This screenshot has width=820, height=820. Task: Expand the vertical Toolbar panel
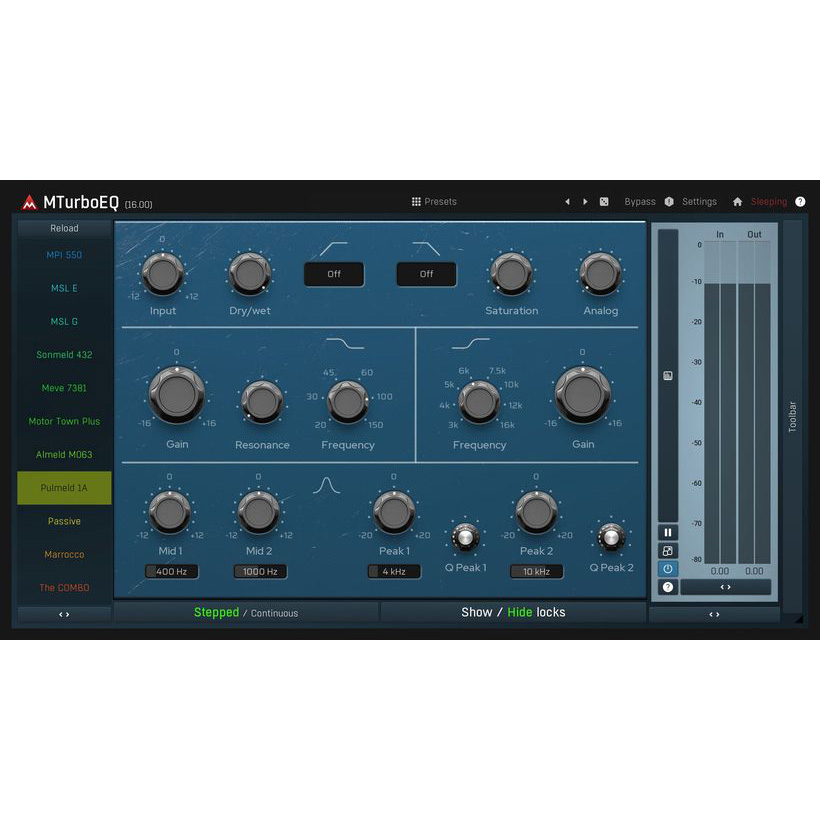(792, 416)
